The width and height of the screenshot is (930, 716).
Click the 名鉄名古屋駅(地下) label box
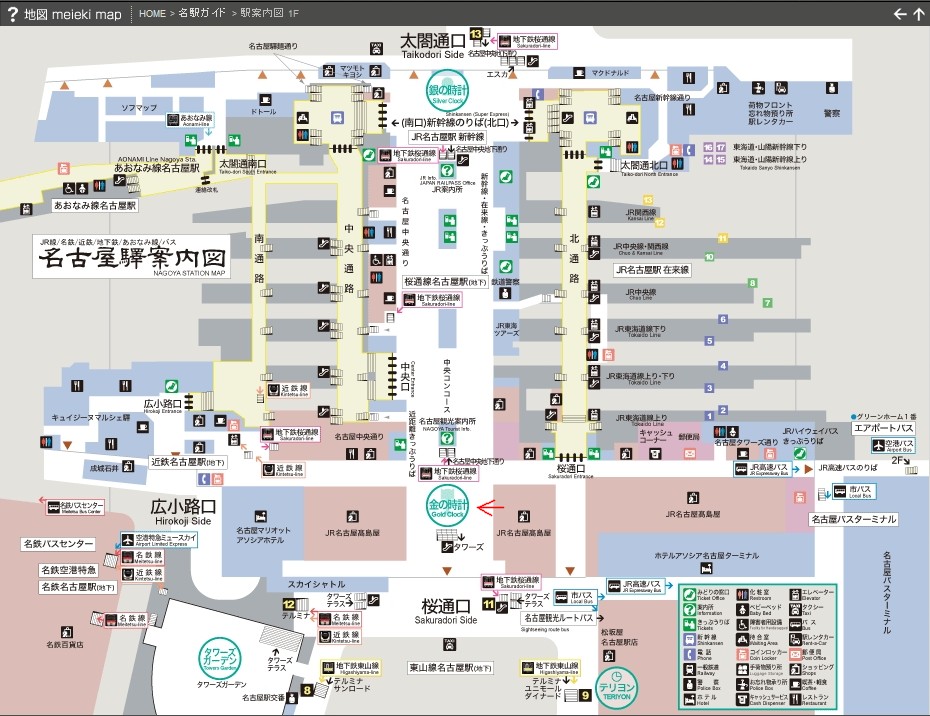pyautogui.click(x=78, y=587)
